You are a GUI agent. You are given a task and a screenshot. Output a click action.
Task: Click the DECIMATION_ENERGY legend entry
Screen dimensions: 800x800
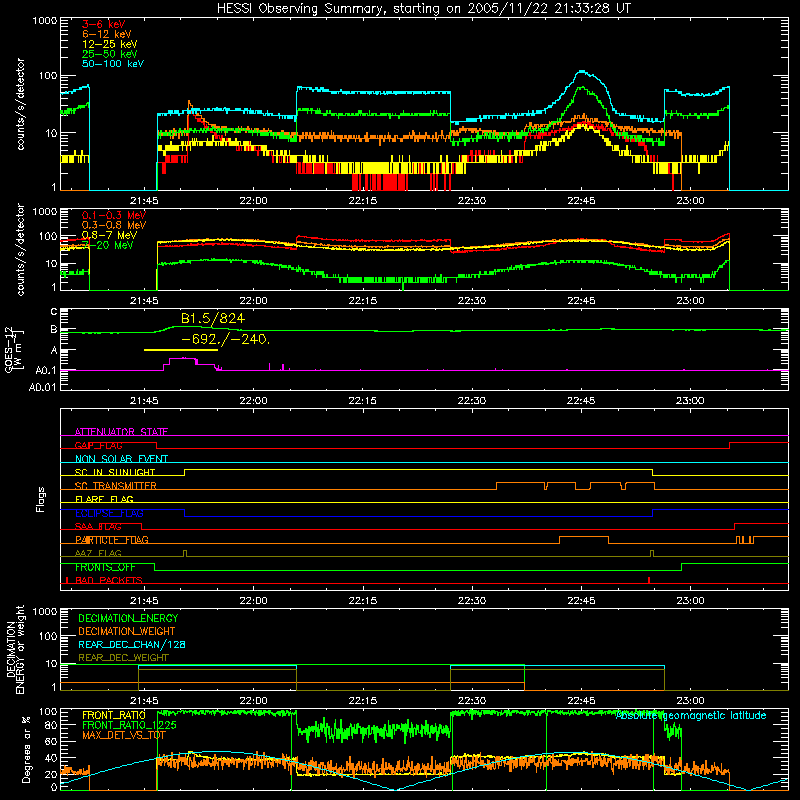[128, 618]
